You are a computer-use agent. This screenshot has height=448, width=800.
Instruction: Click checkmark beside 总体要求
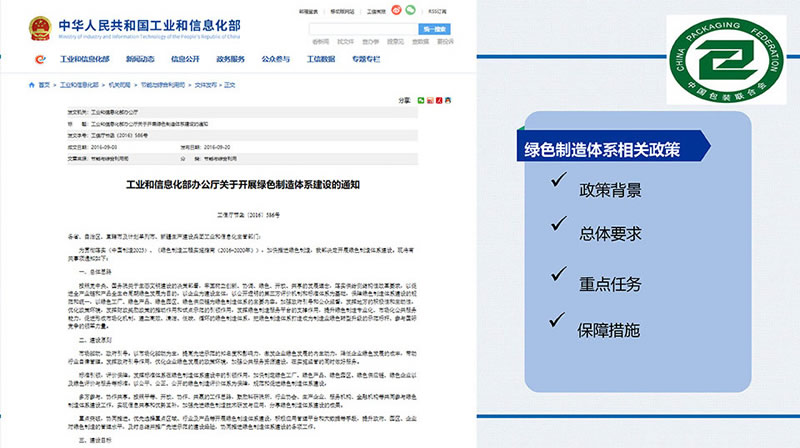click(x=559, y=223)
